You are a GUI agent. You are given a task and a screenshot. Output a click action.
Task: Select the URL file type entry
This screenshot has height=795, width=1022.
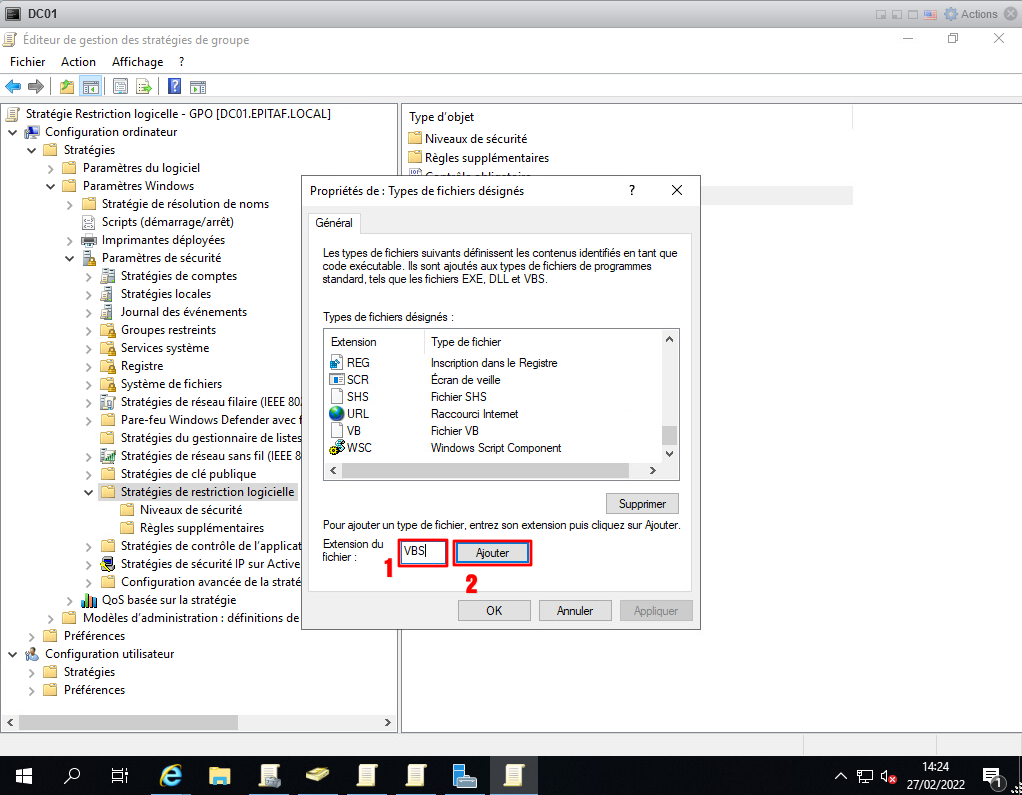(x=358, y=414)
